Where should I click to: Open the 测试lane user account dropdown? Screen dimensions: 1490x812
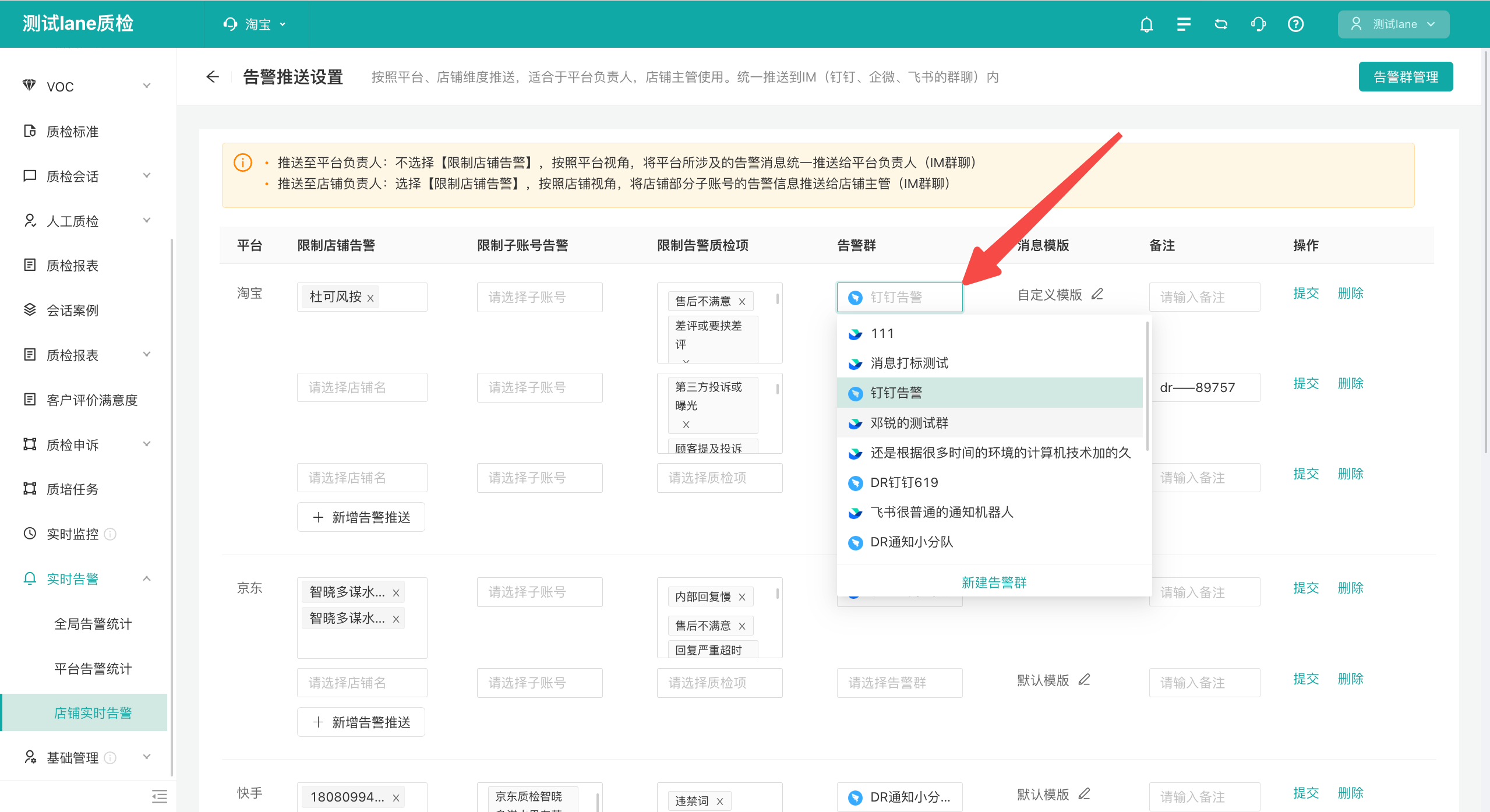(x=1393, y=24)
